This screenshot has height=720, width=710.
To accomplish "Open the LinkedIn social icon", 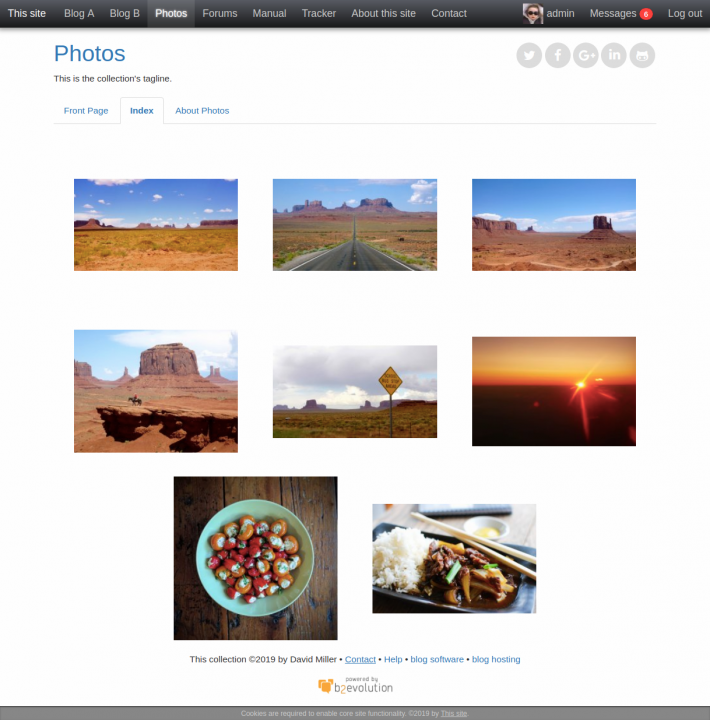I will [x=614, y=56].
